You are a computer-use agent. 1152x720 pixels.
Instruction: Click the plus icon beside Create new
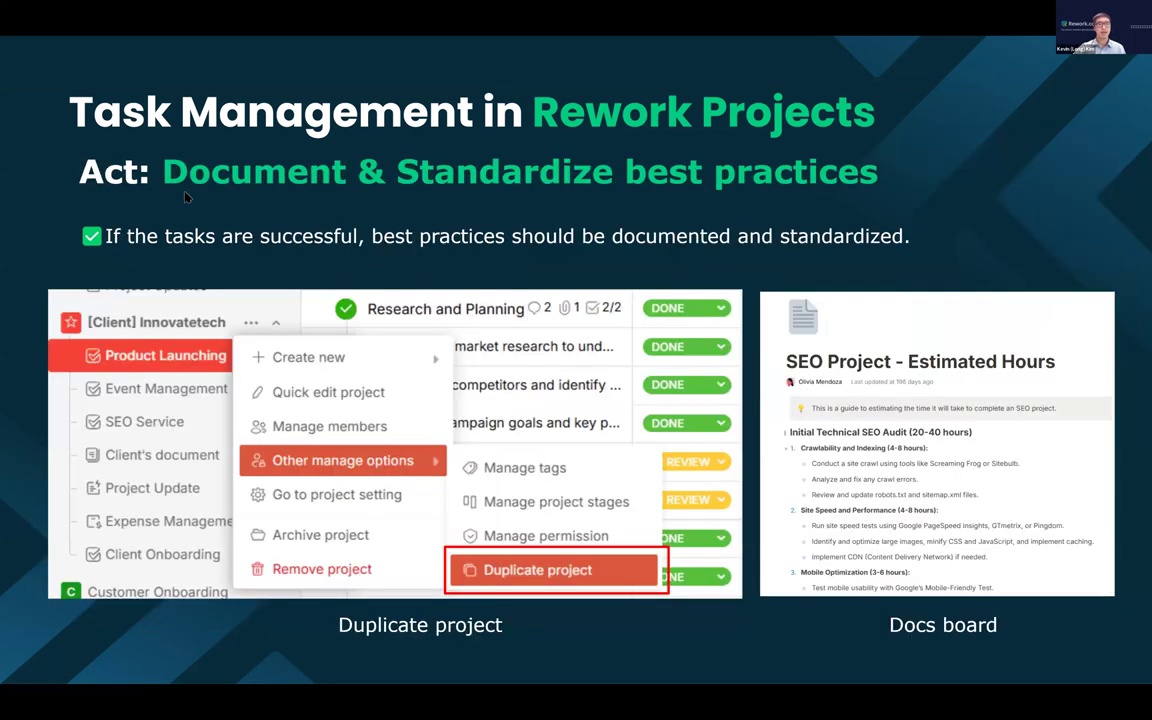coord(258,357)
